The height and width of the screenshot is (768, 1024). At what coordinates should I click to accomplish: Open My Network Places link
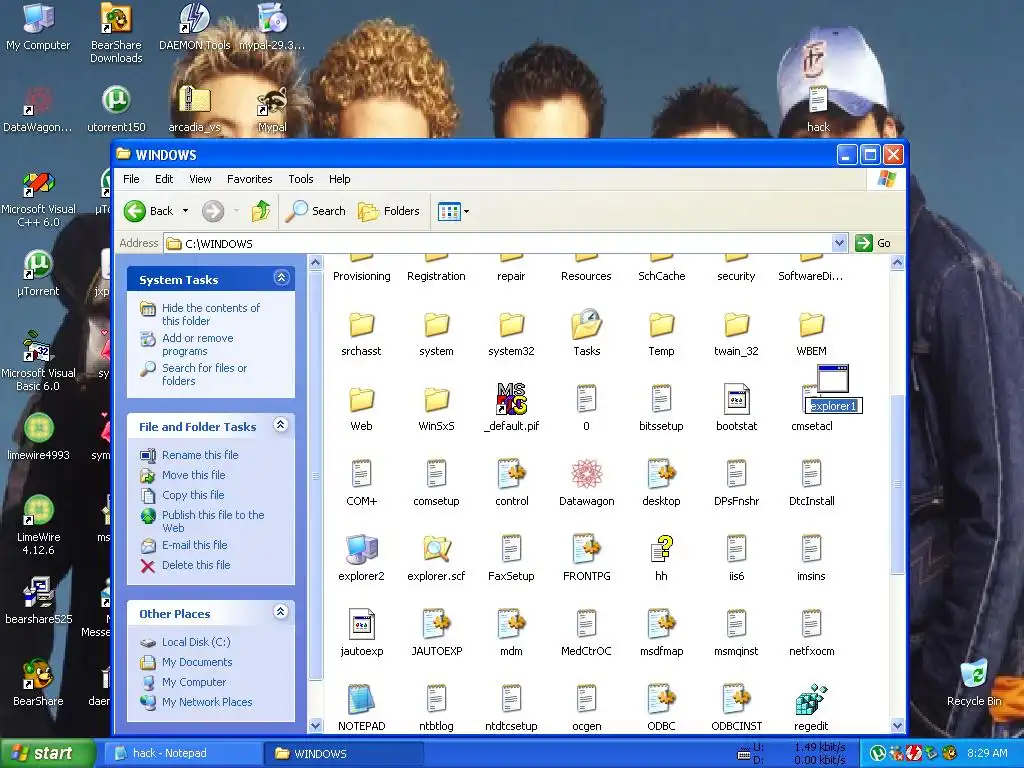(x=207, y=702)
